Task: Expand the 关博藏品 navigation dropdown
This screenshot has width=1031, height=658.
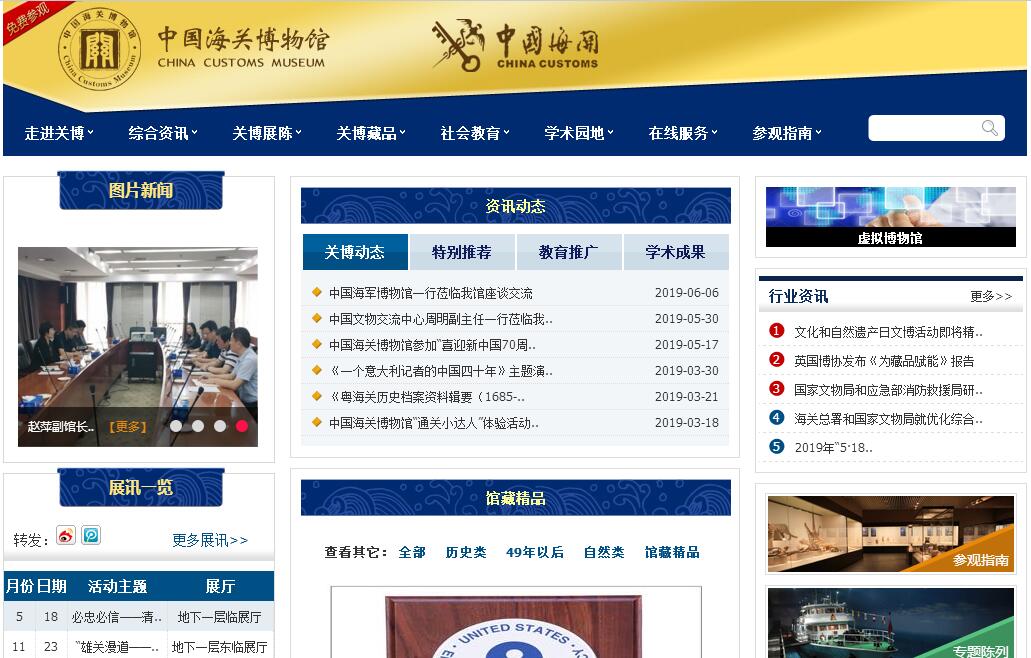Action: (x=372, y=133)
